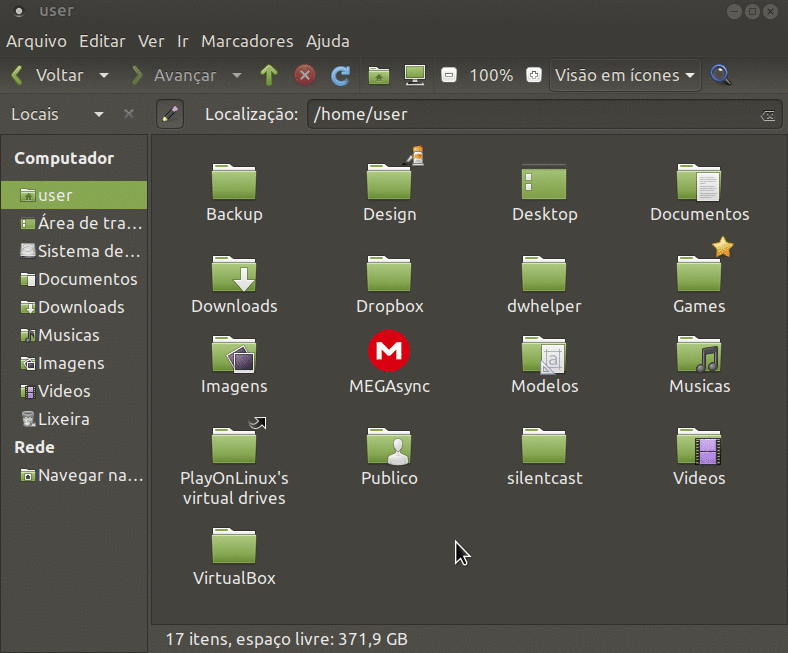Reload the current folder view
788x653 pixels.
pos(341,75)
